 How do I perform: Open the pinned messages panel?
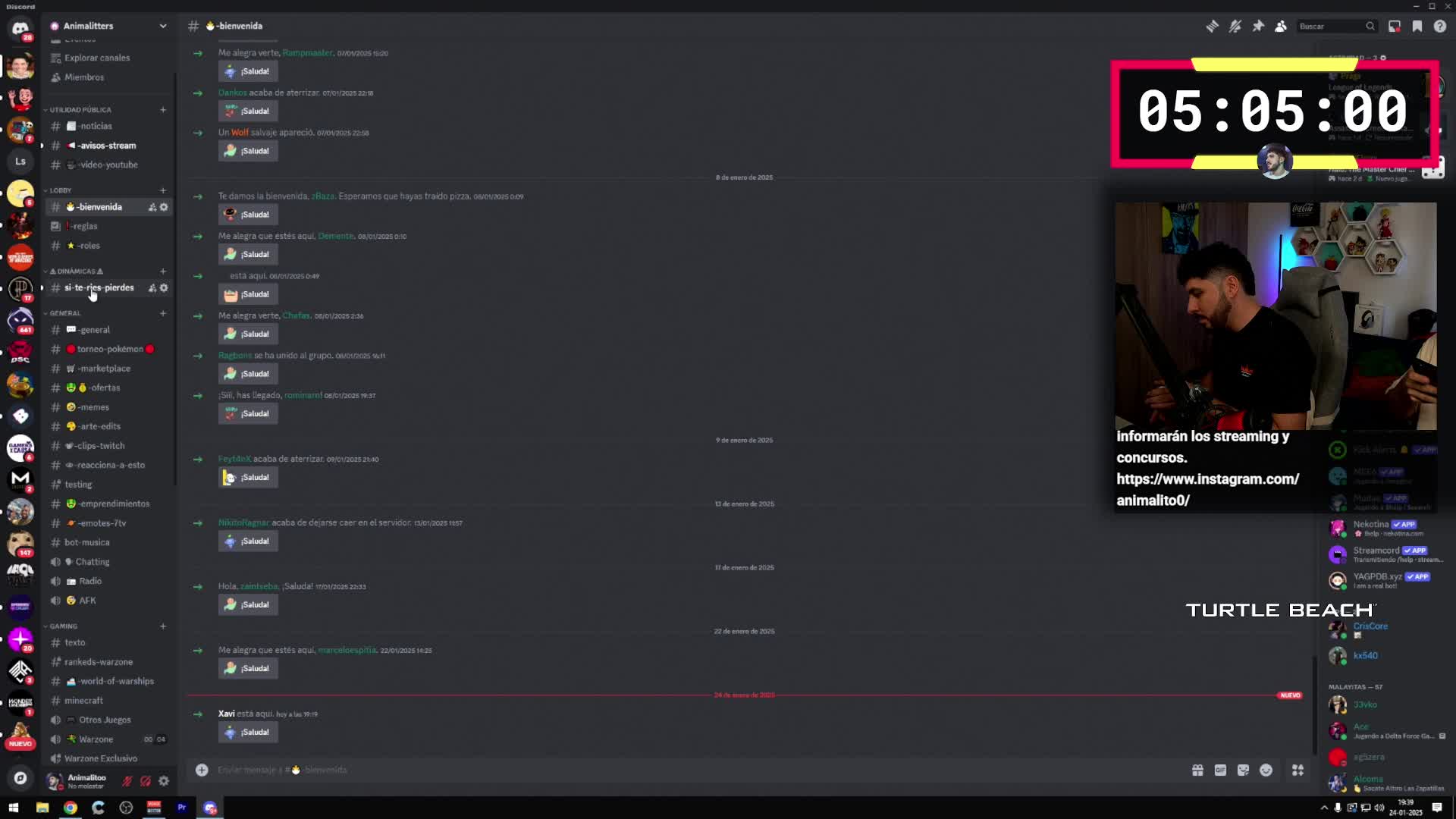1258,26
